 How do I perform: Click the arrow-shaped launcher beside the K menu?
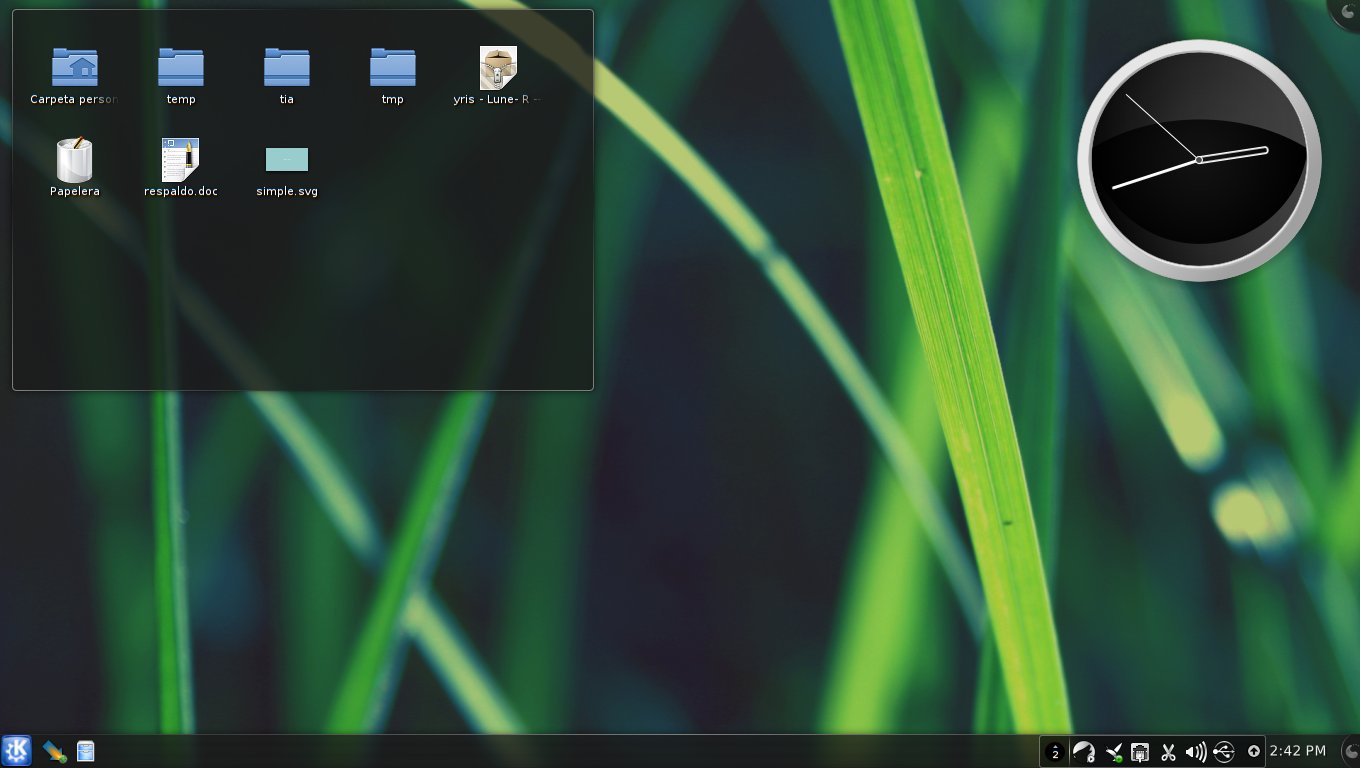54,751
